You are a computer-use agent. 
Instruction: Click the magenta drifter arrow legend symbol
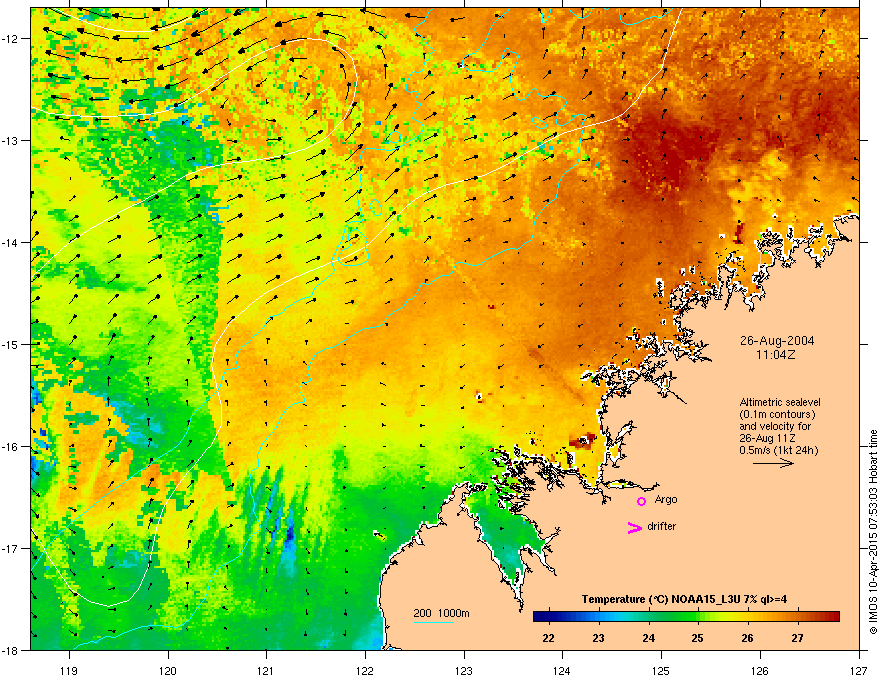click(634, 527)
